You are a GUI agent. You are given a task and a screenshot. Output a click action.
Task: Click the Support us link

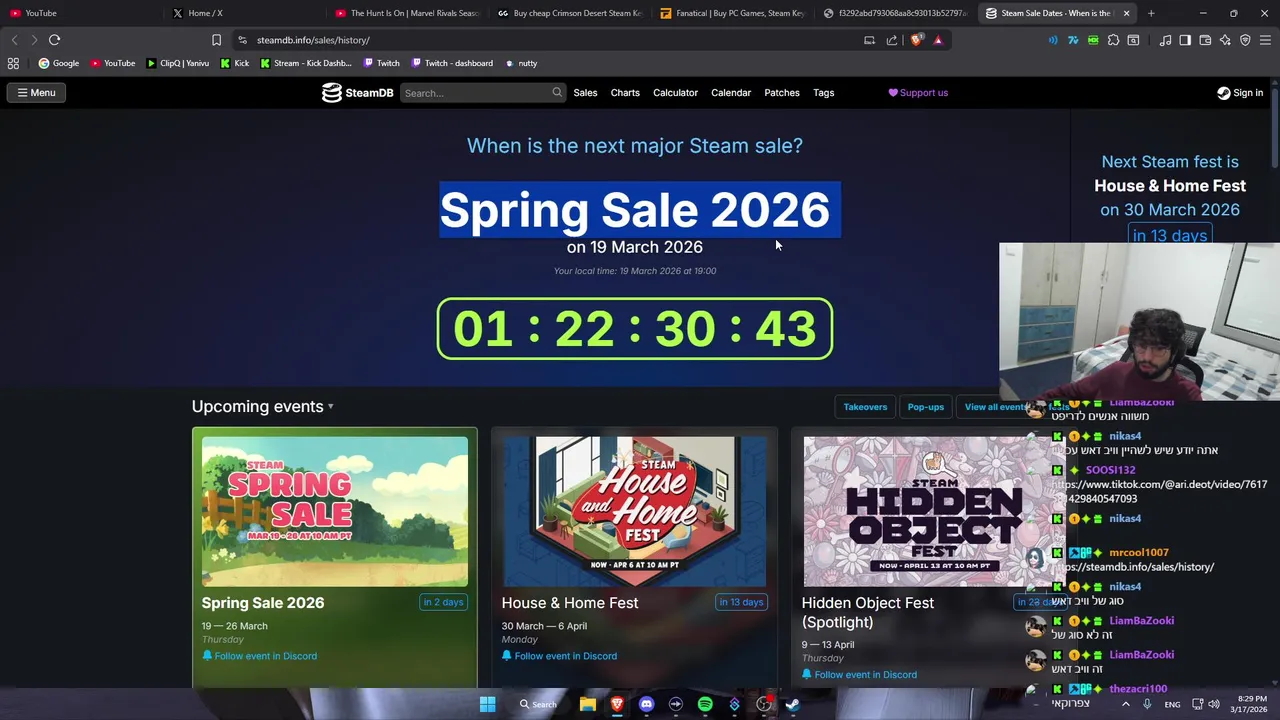(918, 93)
